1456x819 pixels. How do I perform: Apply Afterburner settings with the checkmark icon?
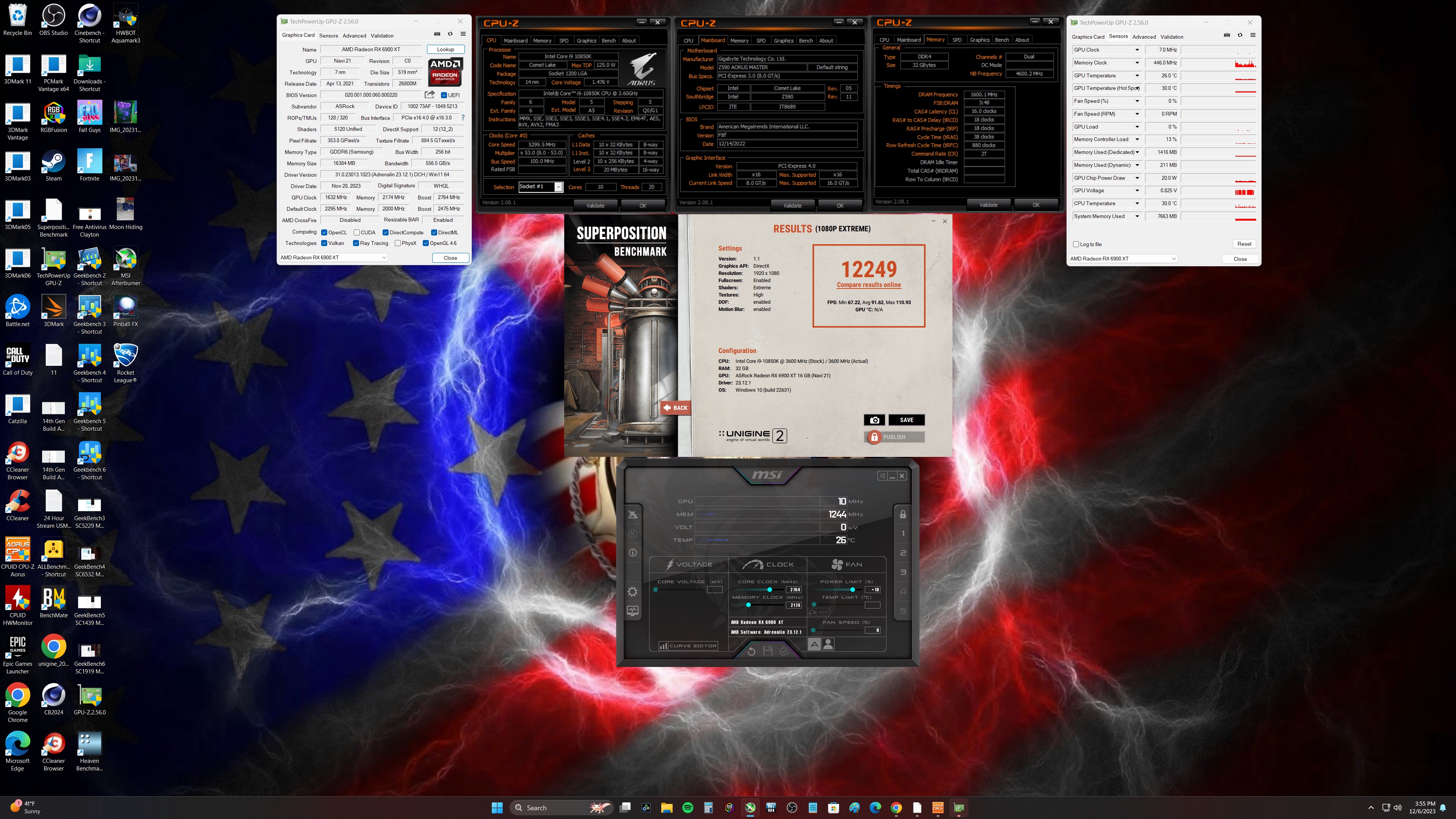[784, 651]
